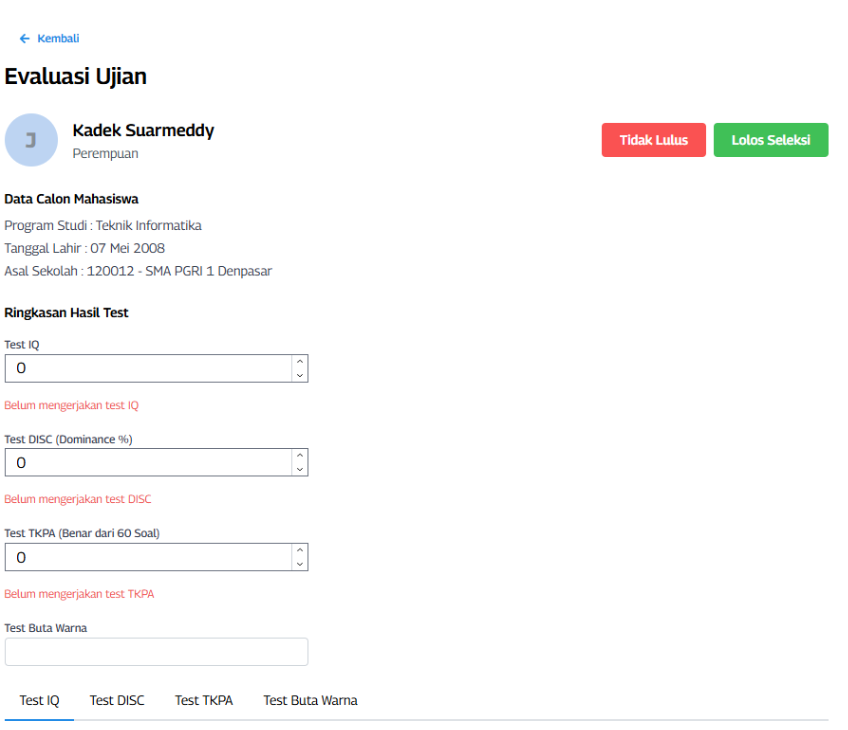Image resolution: width=848 pixels, height=730 pixels.
Task: Click the J avatar circle
Action: (31, 140)
